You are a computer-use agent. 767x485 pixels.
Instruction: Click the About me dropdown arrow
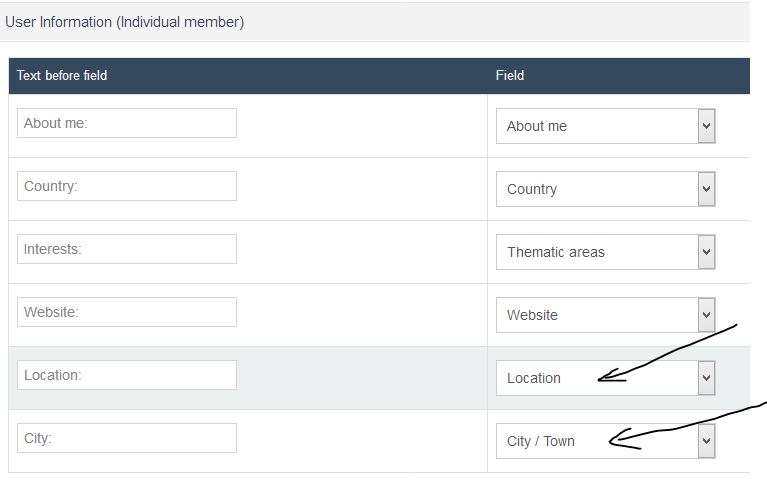706,126
